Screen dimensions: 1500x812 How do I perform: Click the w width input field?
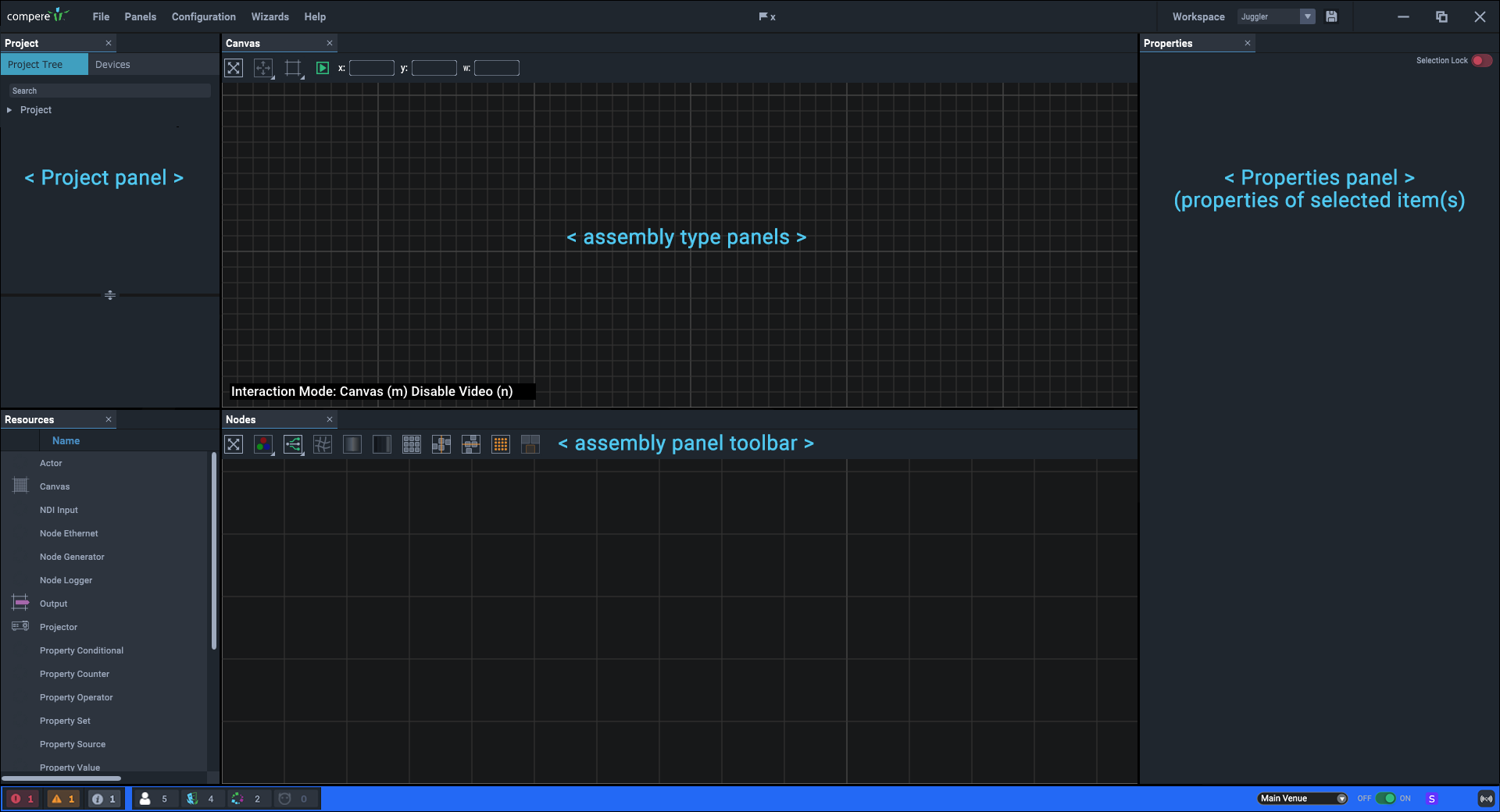[497, 68]
